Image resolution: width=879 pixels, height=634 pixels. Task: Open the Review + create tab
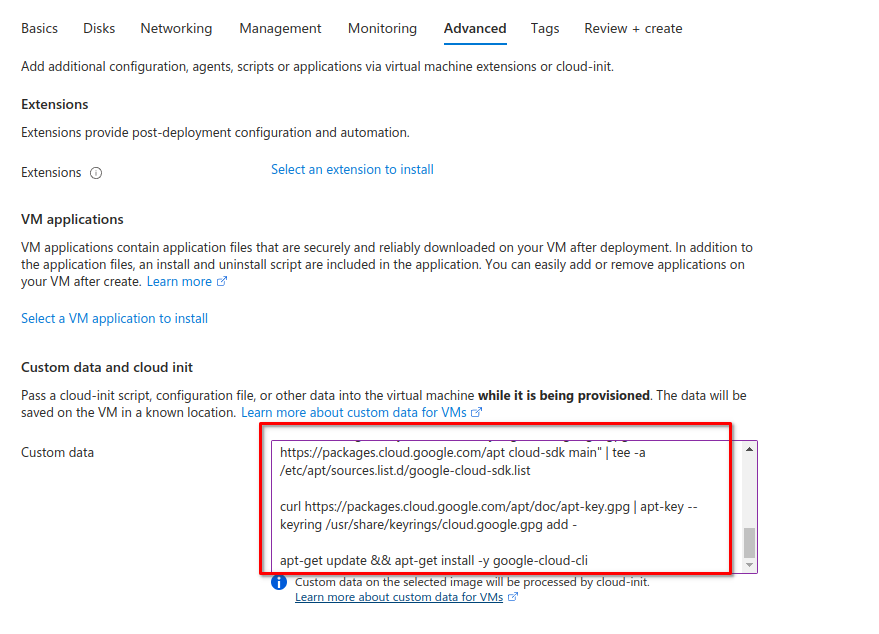click(633, 29)
